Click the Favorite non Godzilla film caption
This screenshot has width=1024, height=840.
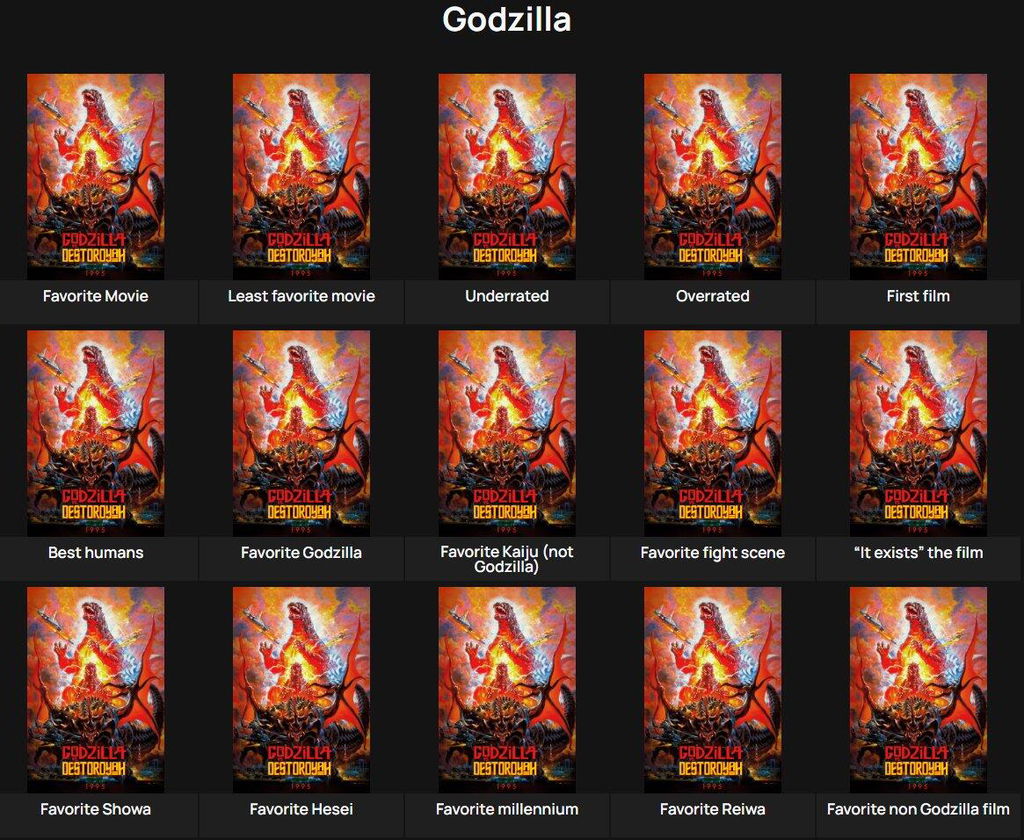[x=918, y=809]
